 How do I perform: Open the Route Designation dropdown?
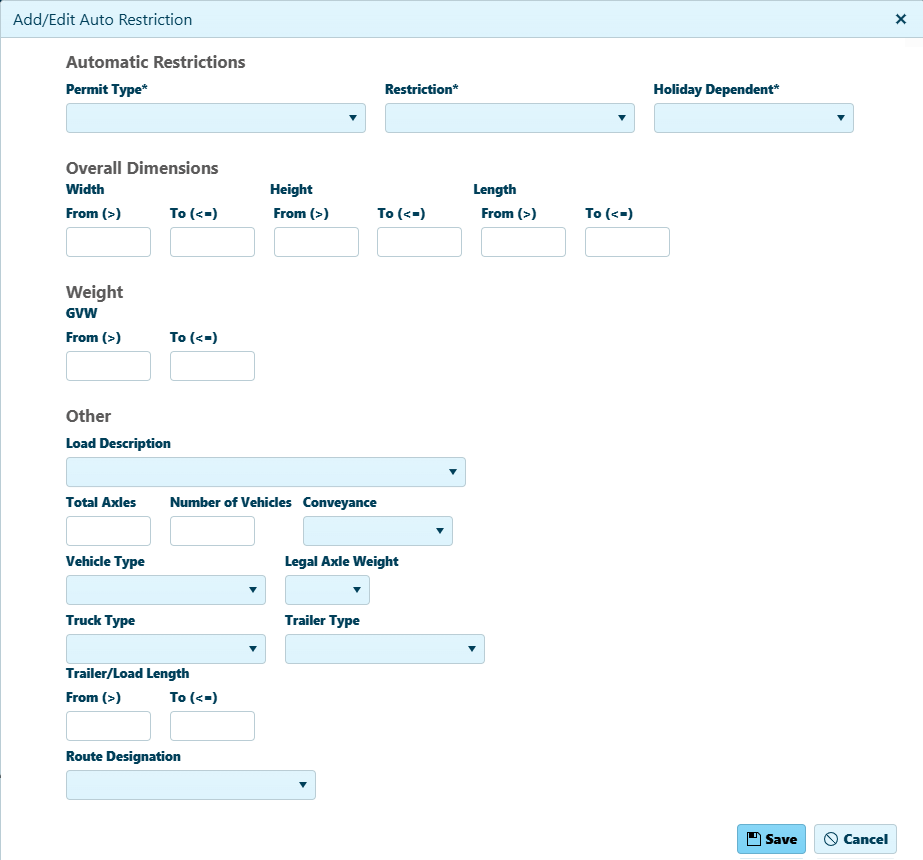click(190, 785)
